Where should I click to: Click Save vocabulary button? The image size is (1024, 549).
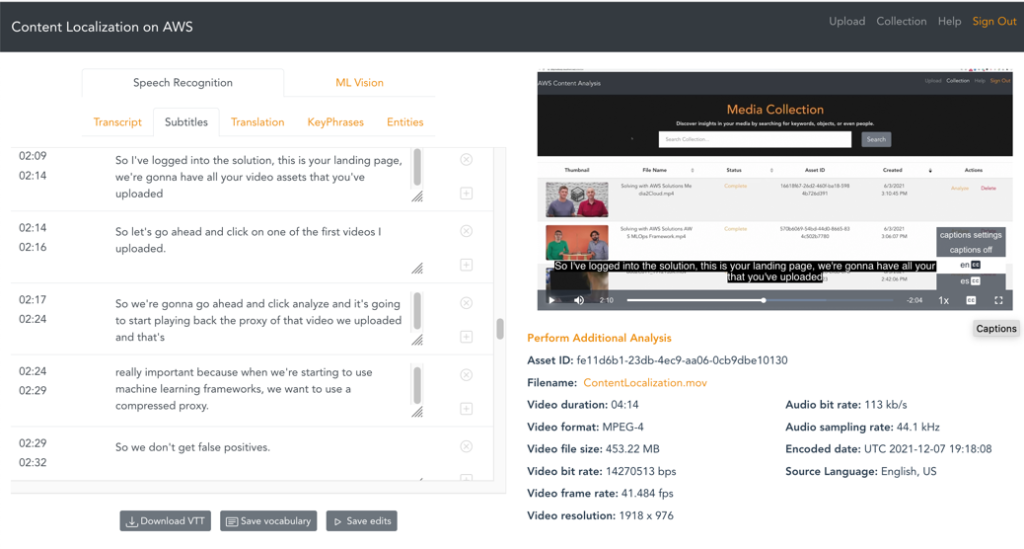point(268,521)
